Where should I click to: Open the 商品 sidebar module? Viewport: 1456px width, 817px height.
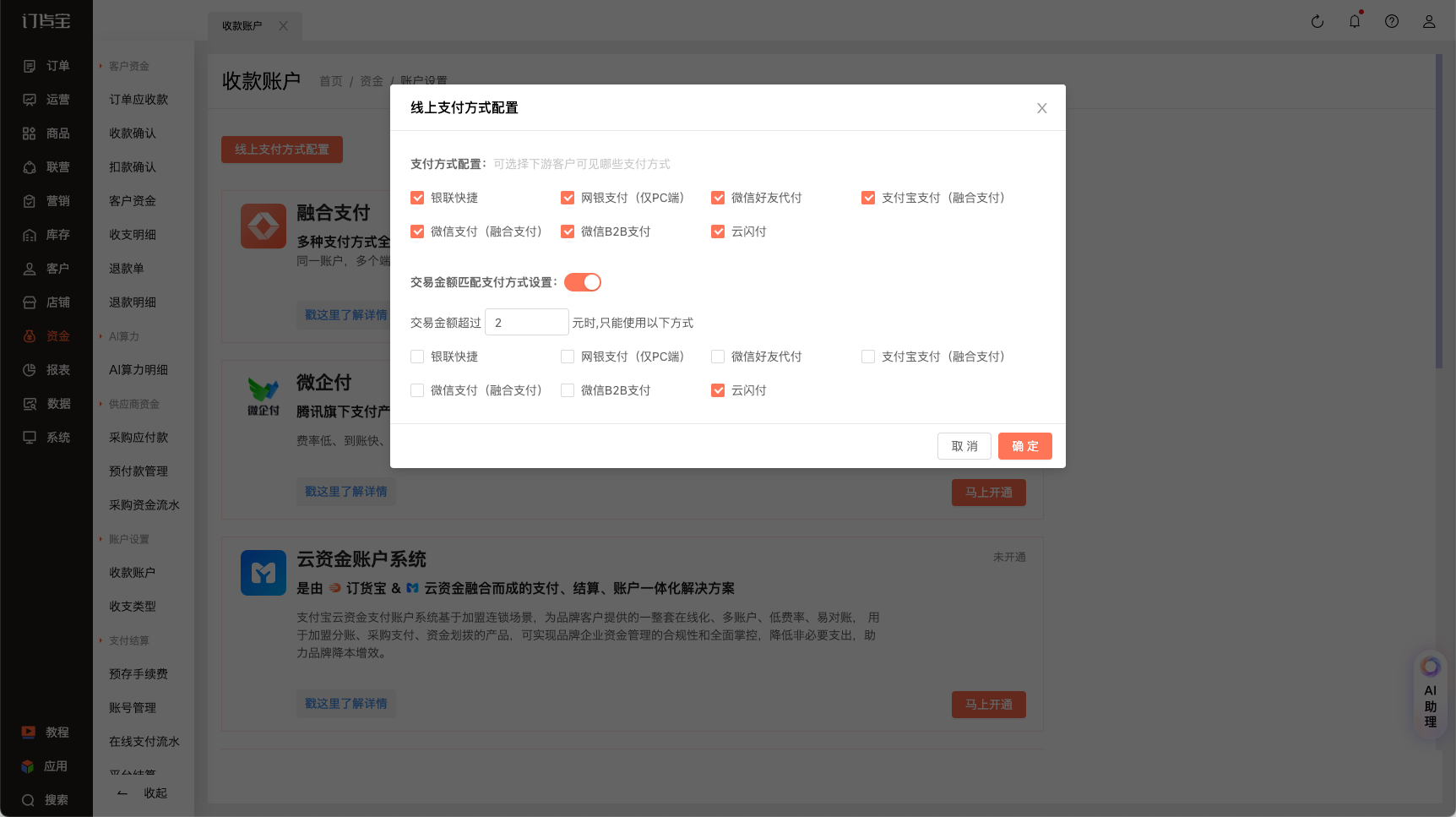[x=46, y=133]
